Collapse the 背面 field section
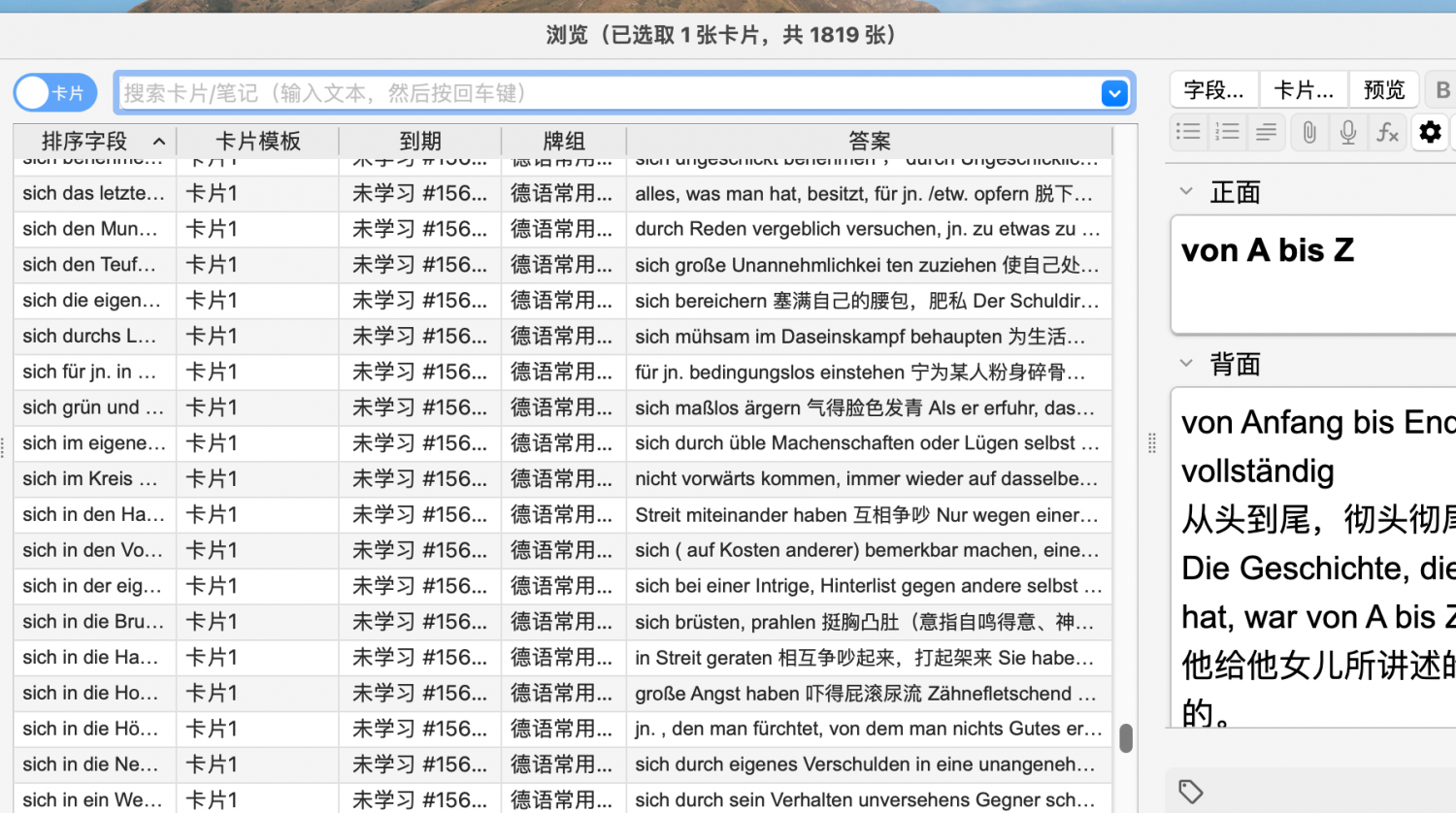Image resolution: width=1456 pixels, height=813 pixels. [1186, 364]
